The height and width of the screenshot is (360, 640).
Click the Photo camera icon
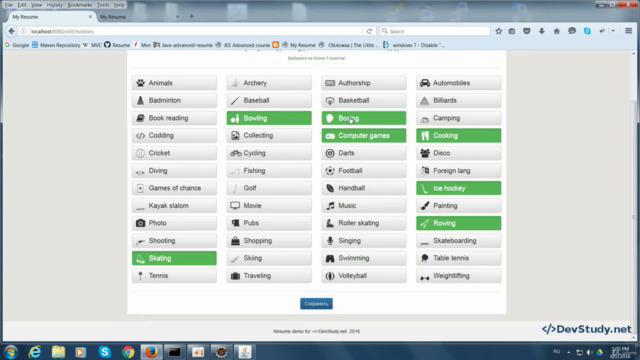(x=140, y=223)
